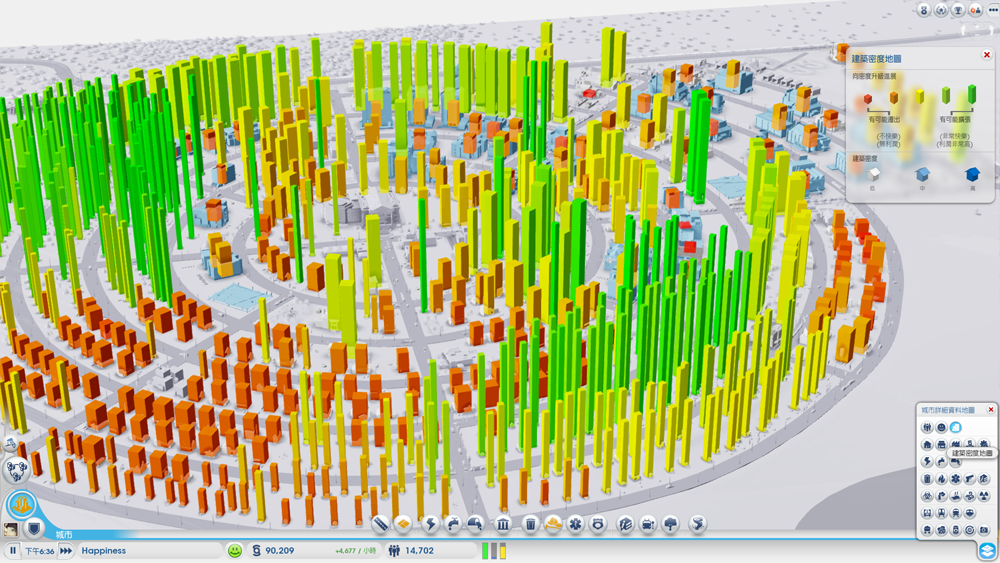Open the Sewage menu in bottom toolbar

pos(475,524)
